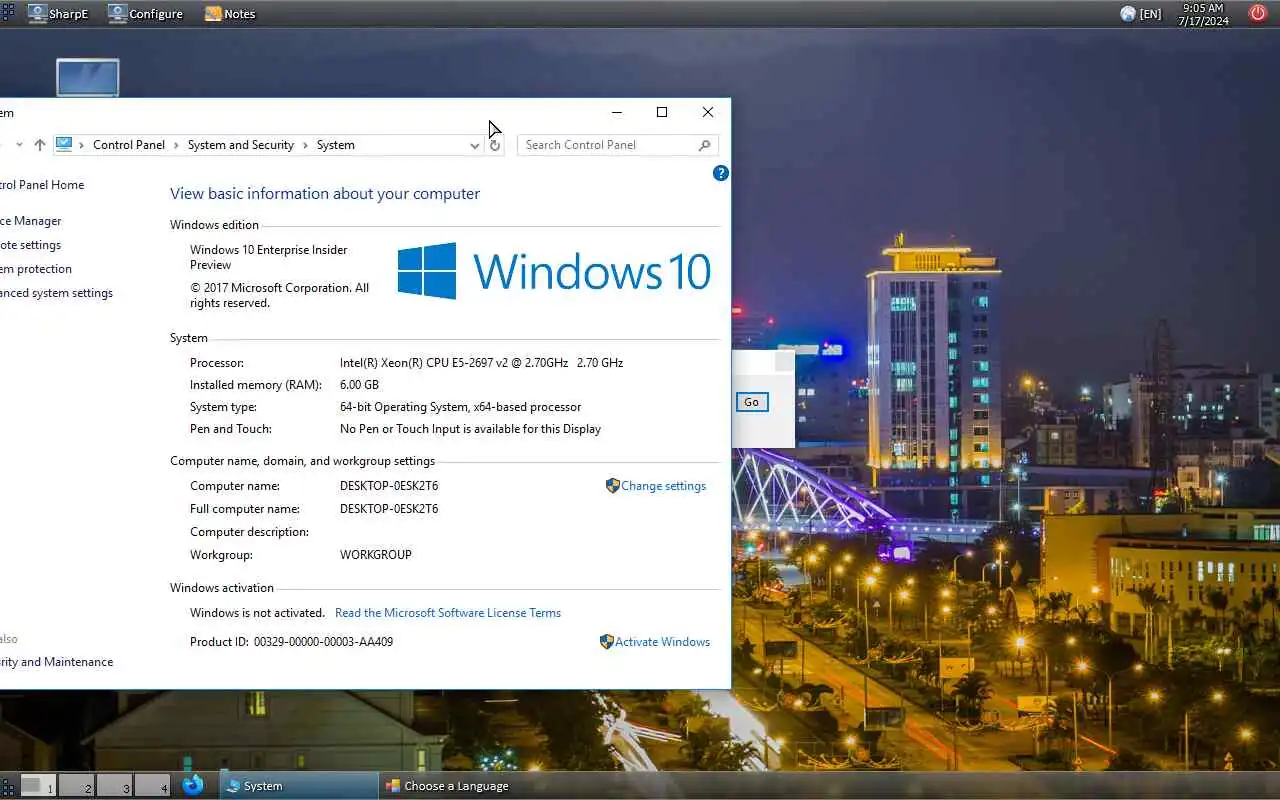Open Device Manager from the left pane
The height and width of the screenshot is (800, 1280).
point(31,221)
